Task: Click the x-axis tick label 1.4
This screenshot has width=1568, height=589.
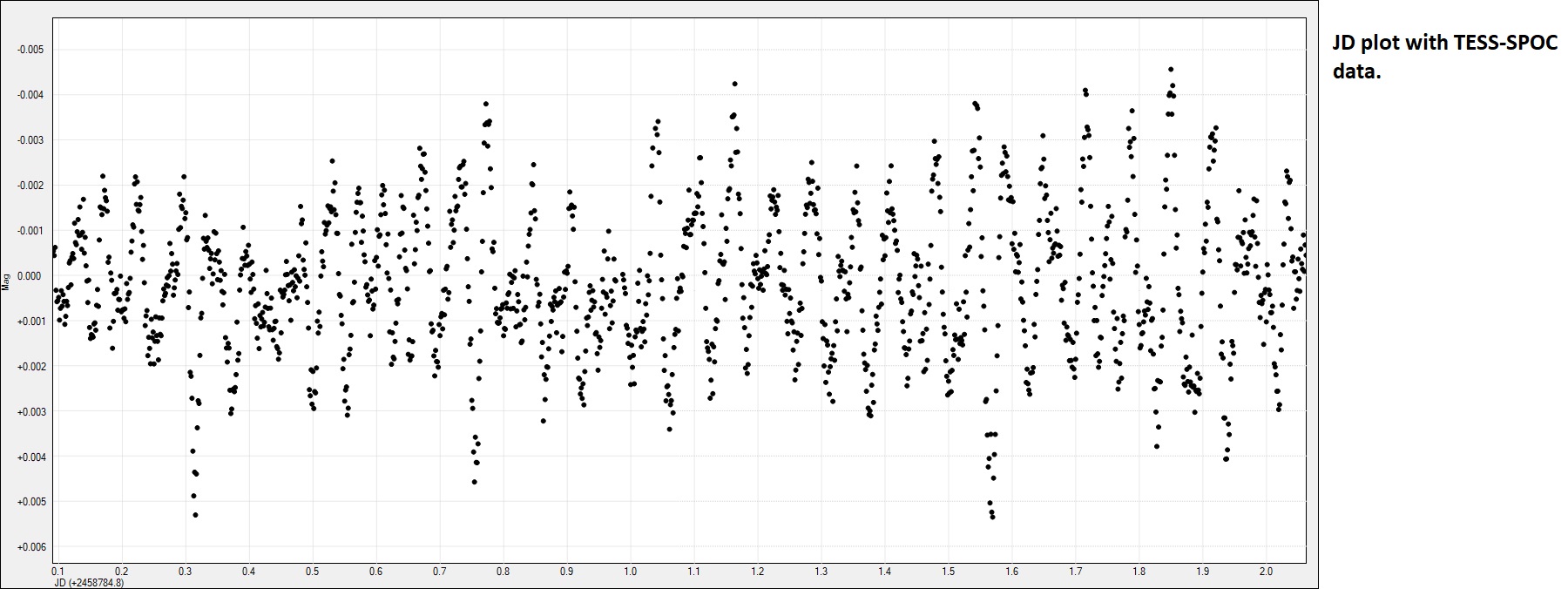Action: pyautogui.click(x=885, y=572)
